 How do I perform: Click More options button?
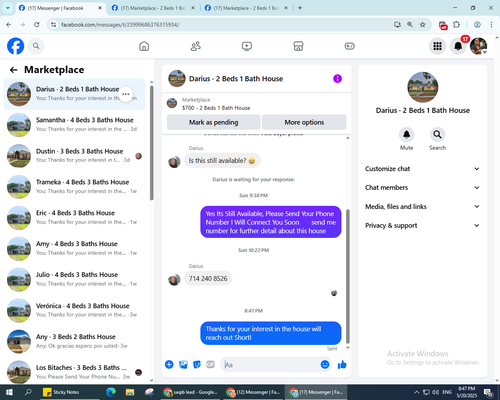[x=304, y=122]
